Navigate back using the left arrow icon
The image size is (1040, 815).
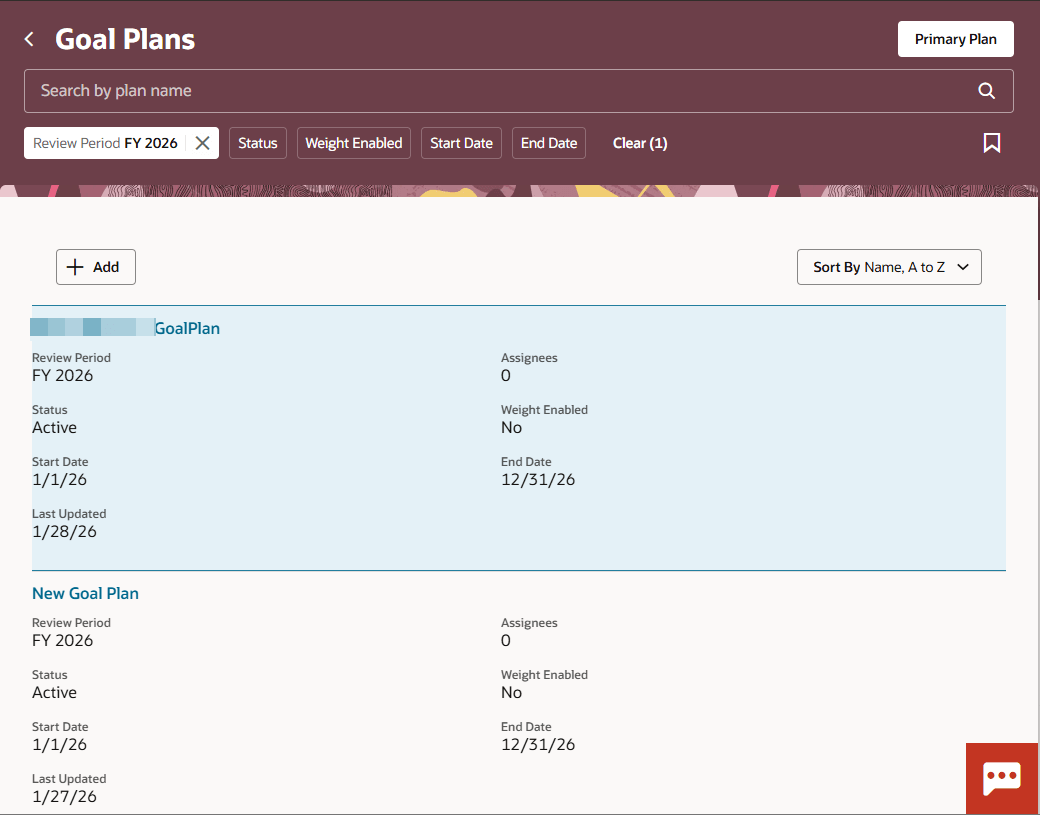pos(28,39)
